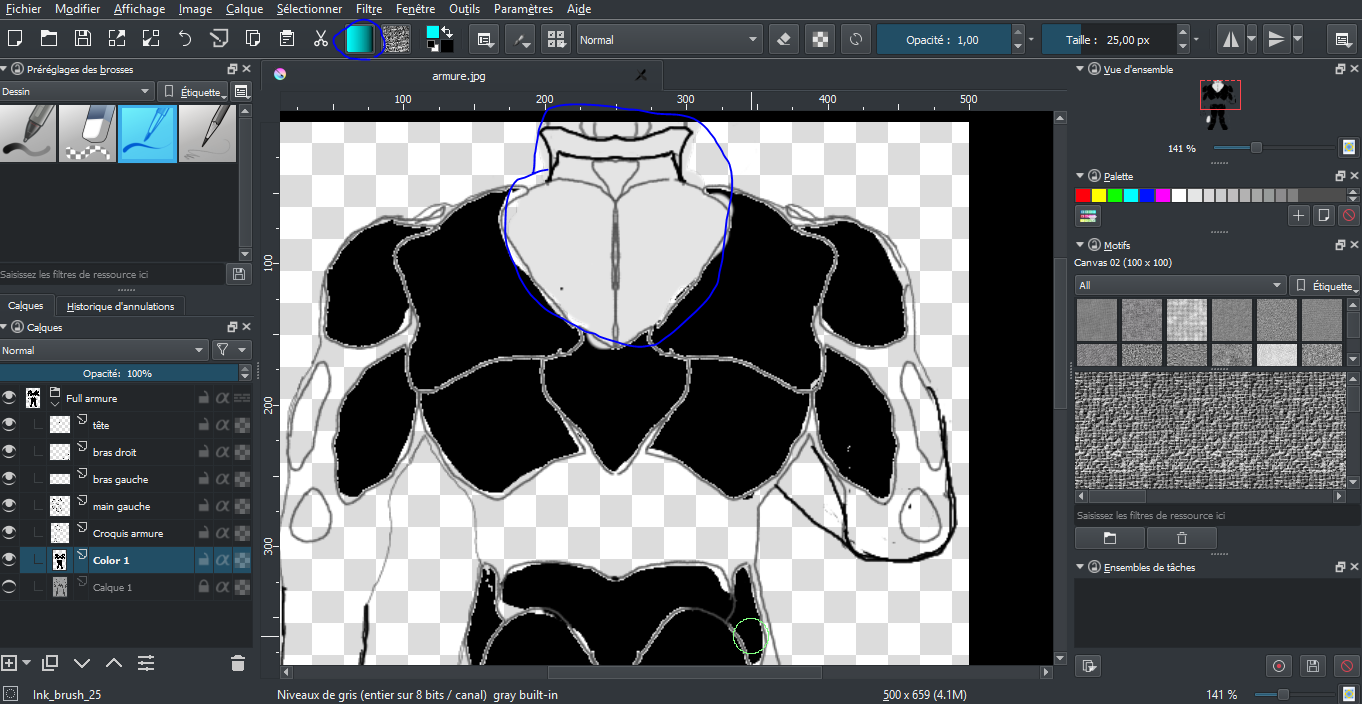Toggle eraser mode in toolbar

[784, 40]
